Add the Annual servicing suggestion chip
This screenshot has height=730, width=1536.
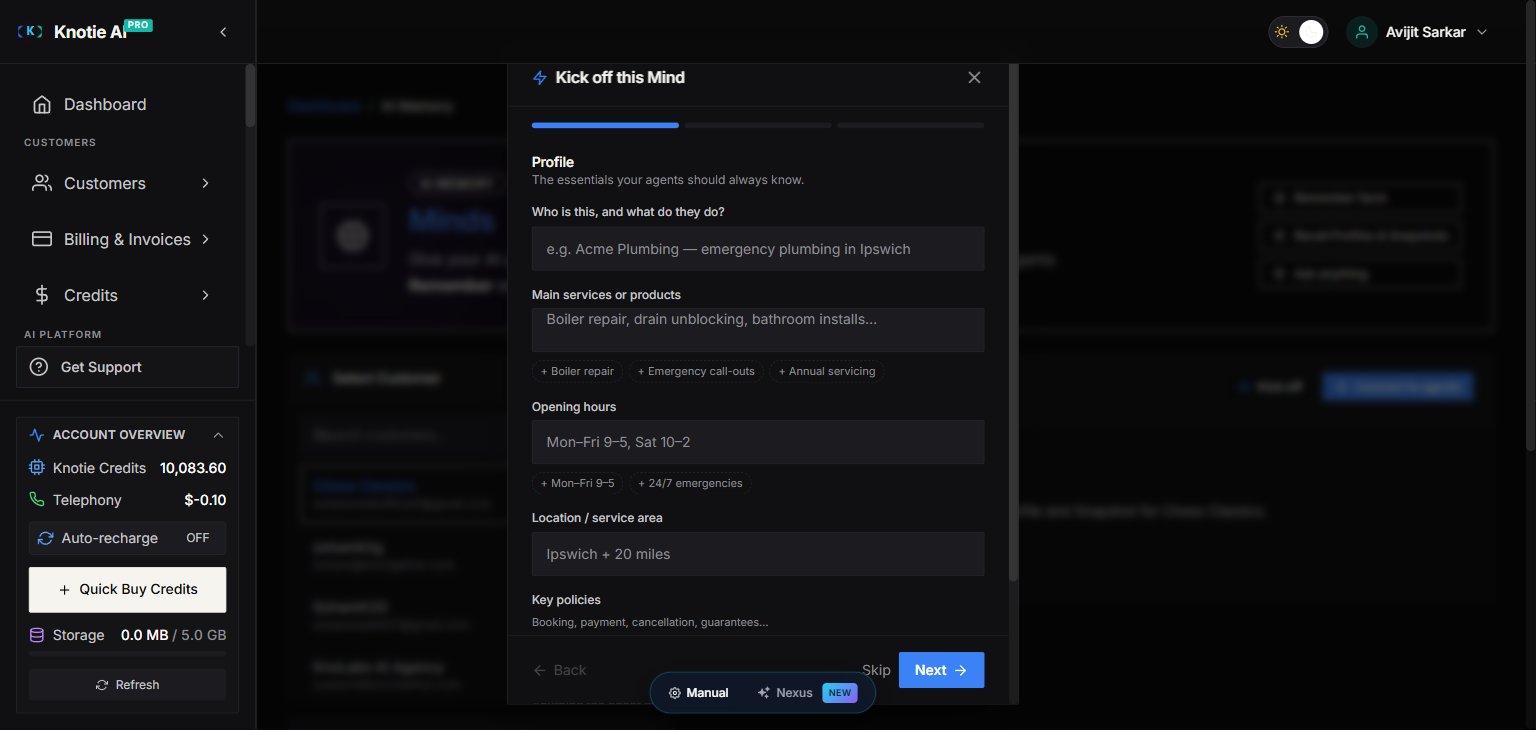tap(827, 371)
